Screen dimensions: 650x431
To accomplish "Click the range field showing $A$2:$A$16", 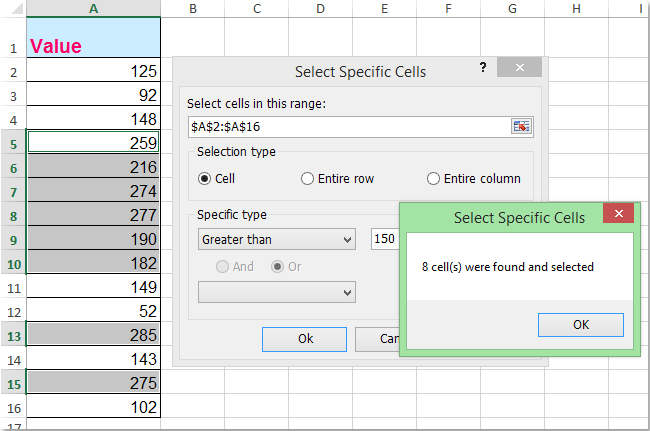I will 348,126.
